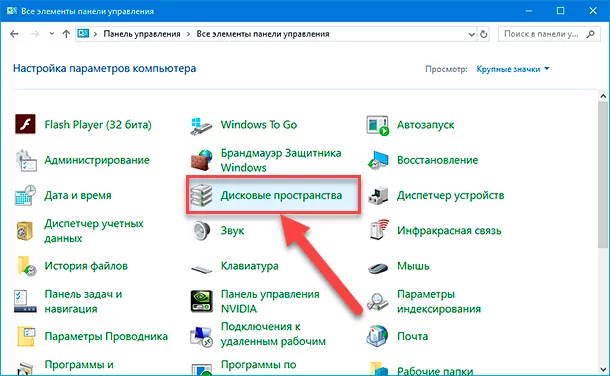This screenshot has width=610, height=376.
Task: Open the Flash Player icon
Action: tap(25, 124)
